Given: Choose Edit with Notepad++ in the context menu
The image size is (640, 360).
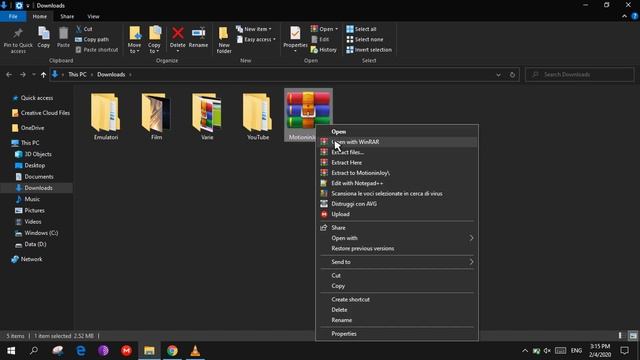Looking at the screenshot, I should pos(397,183).
